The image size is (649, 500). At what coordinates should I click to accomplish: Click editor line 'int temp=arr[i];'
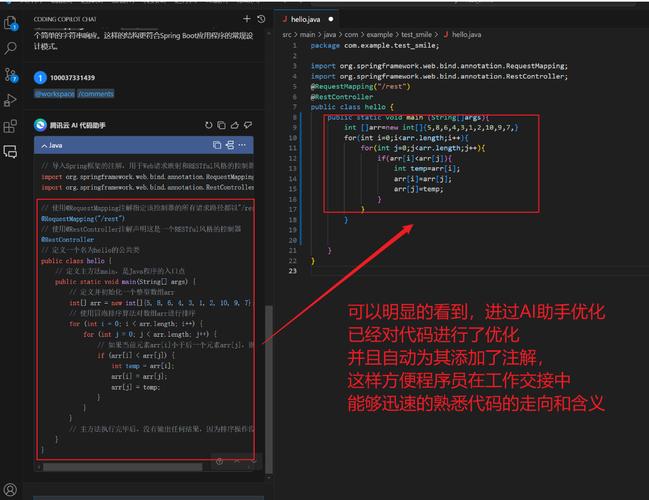(427, 168)
